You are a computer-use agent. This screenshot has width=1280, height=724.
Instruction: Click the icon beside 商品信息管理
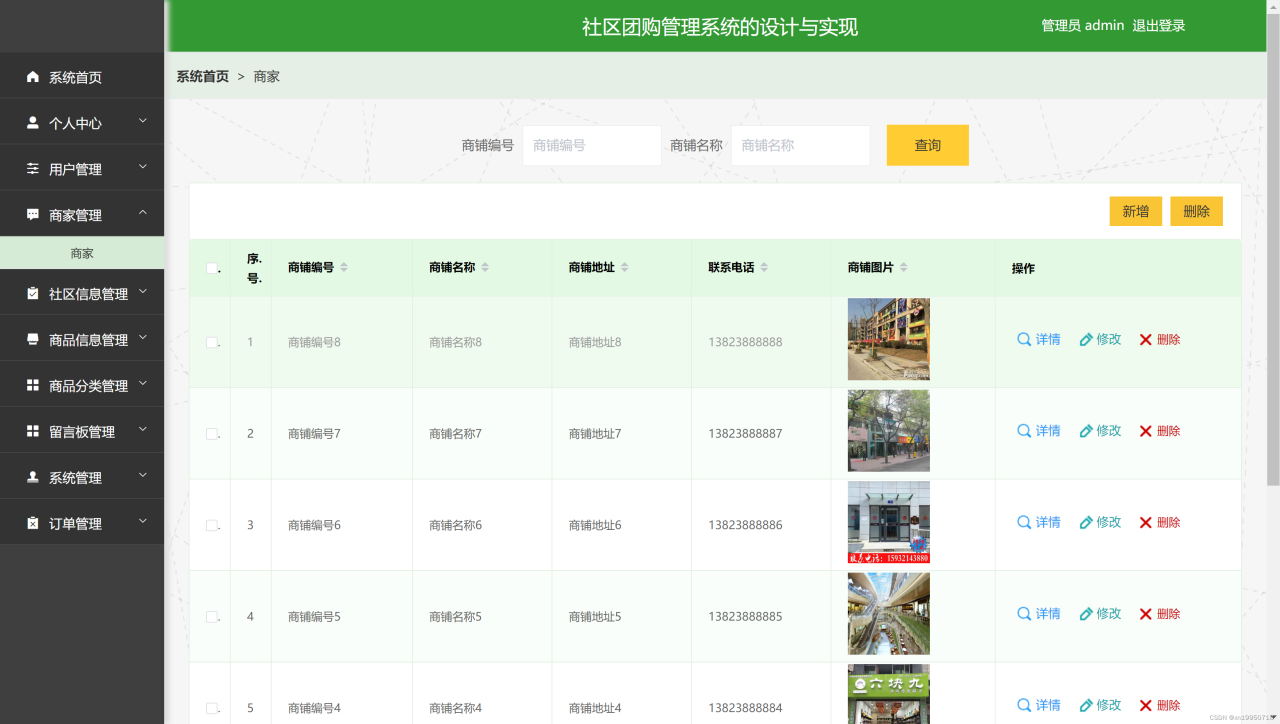tap(33, 339)
